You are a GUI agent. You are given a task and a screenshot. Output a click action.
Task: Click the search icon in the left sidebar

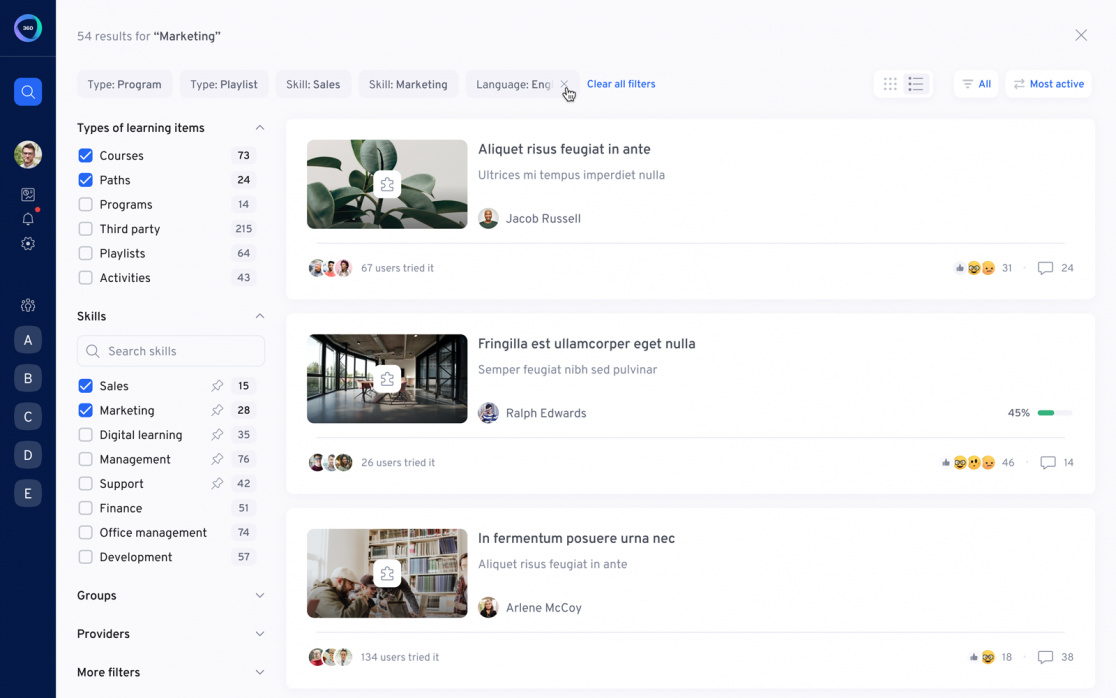(x=28, y=92)
